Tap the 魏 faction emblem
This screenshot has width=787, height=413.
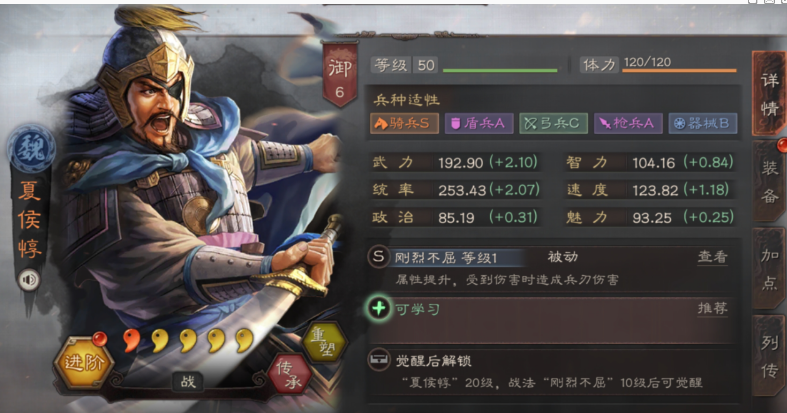click(32, 150)
